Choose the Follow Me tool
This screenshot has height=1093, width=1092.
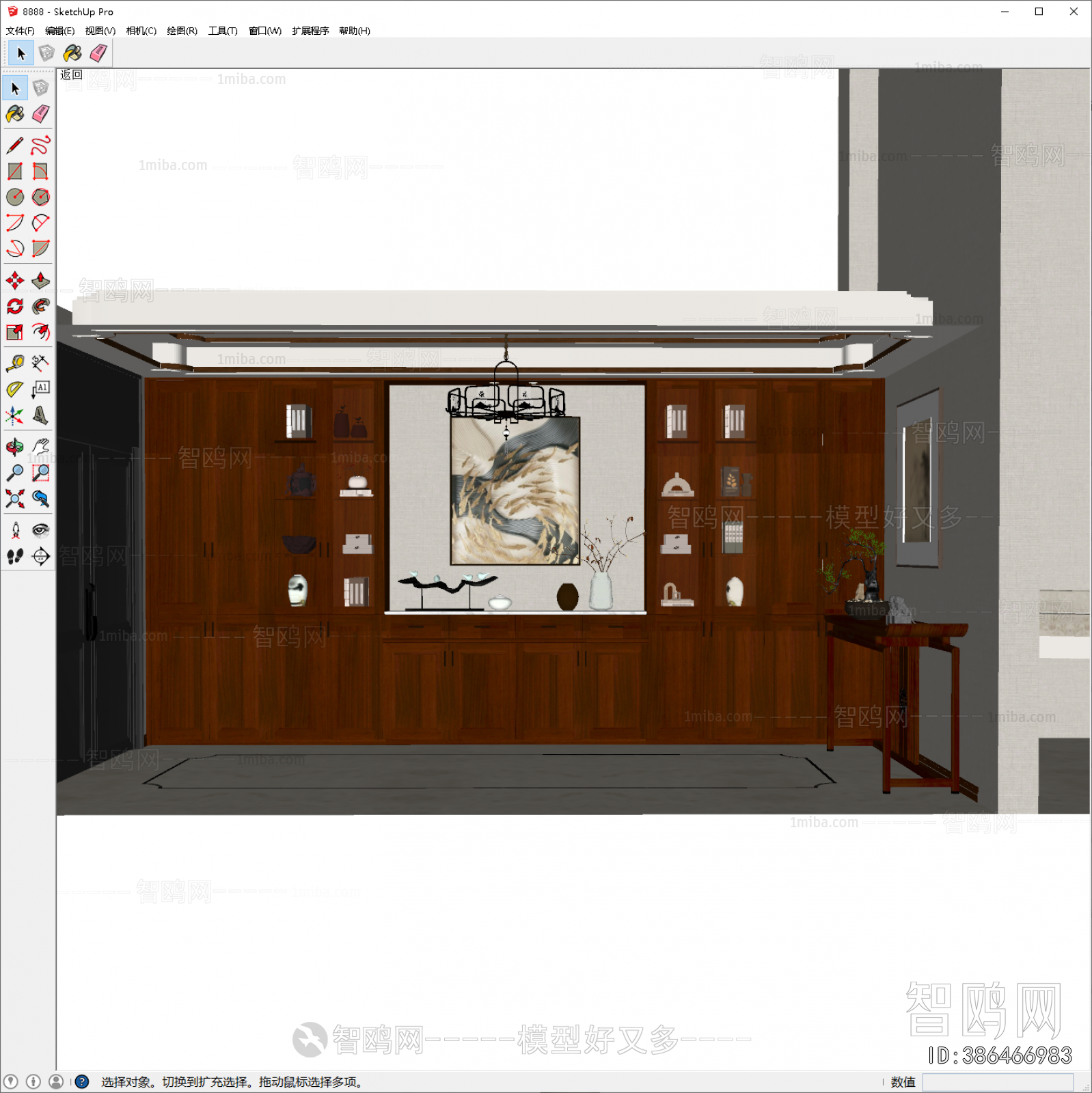(41, 306)
